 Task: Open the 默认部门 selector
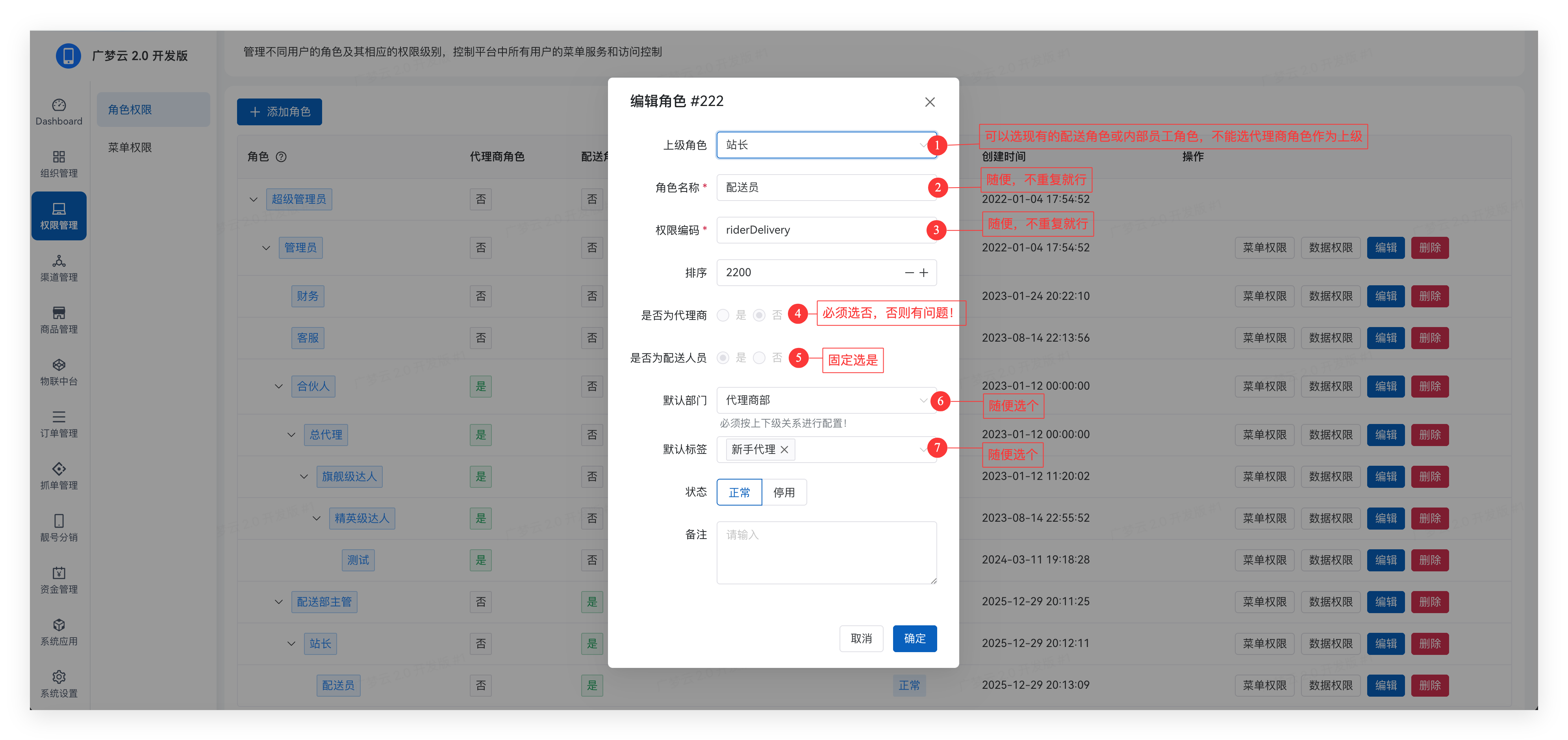(826, 400)
